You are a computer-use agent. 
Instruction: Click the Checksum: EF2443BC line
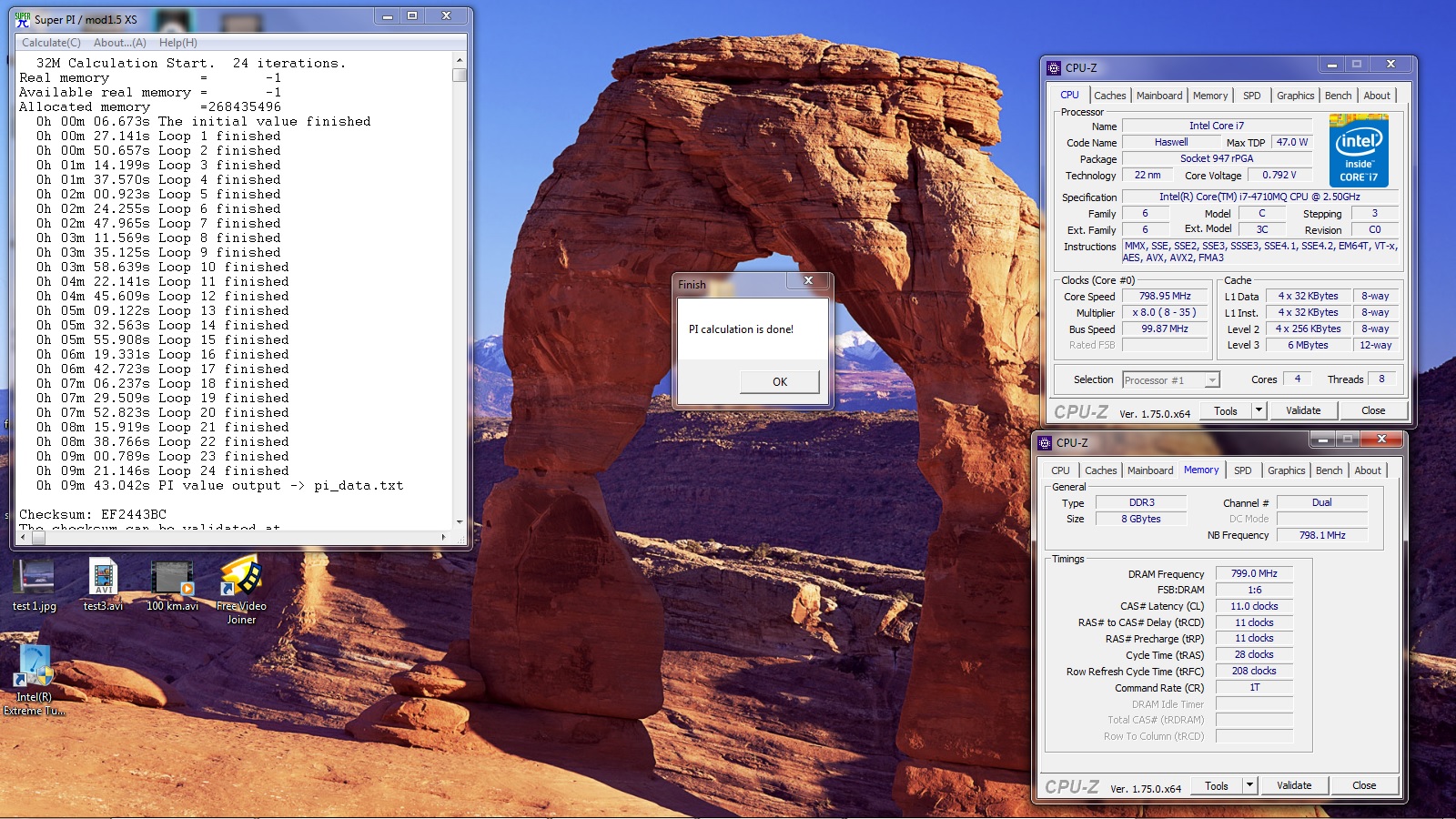pos(93,514)
